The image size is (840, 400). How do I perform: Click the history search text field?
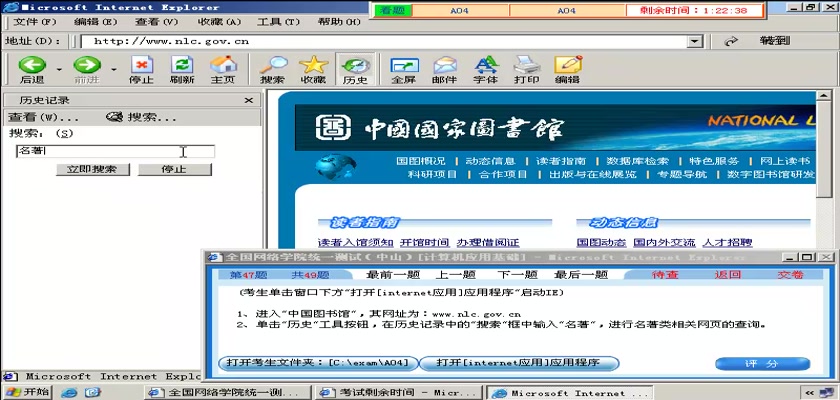(x=115, y=152)
